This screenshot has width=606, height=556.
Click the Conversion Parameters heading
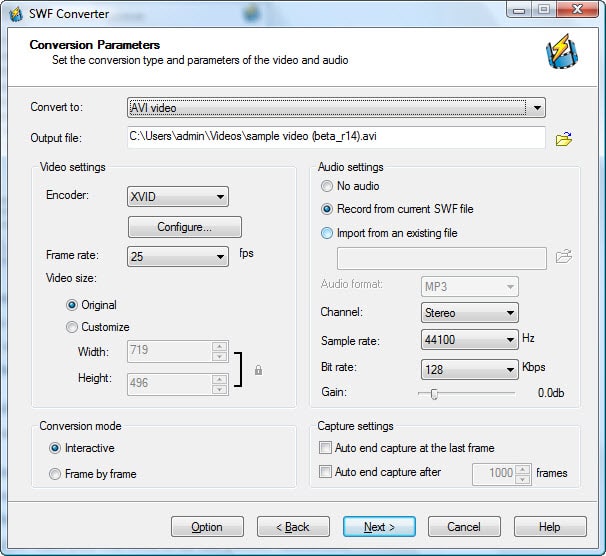(95, 45)
